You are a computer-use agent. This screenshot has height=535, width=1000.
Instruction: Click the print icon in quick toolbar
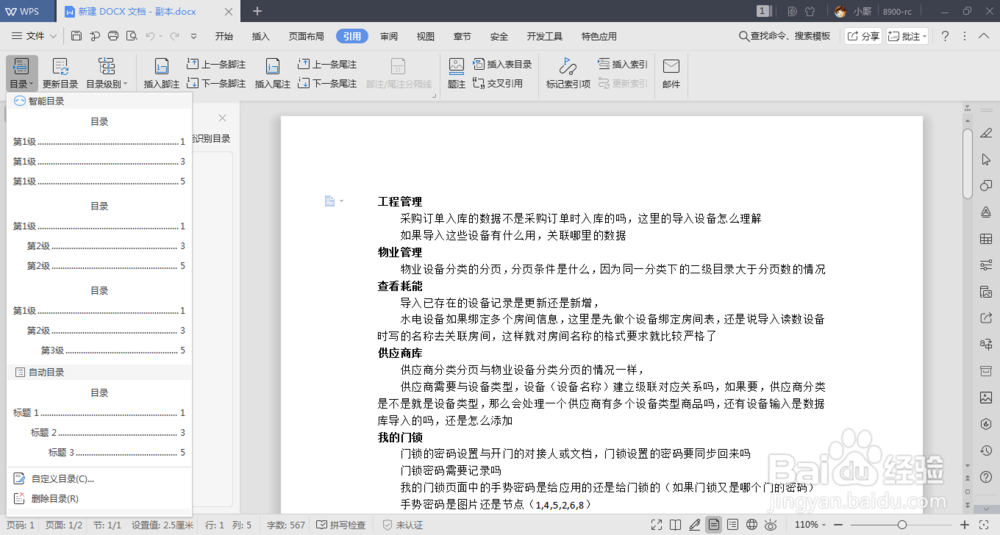click(113, 36)
